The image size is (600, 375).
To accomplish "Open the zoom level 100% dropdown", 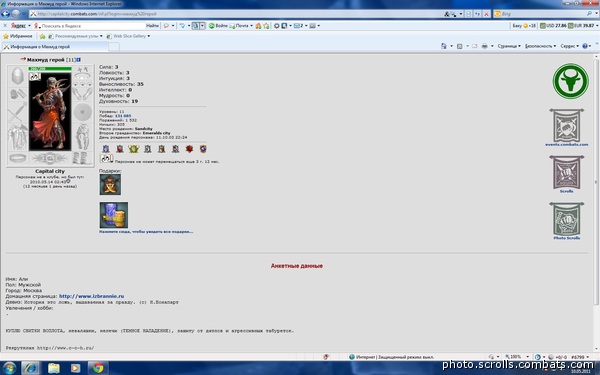I will [x=517, y=357].
